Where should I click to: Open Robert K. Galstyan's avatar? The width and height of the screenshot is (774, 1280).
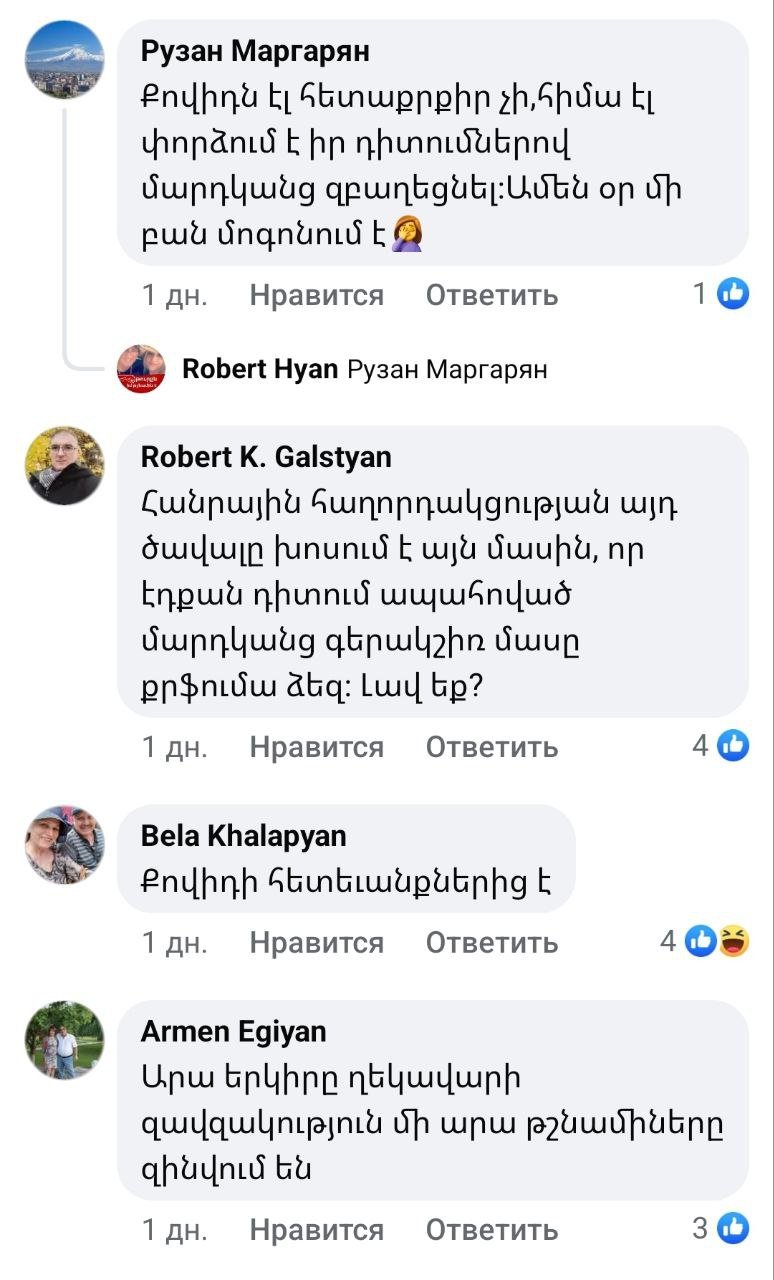click(64, 466)
